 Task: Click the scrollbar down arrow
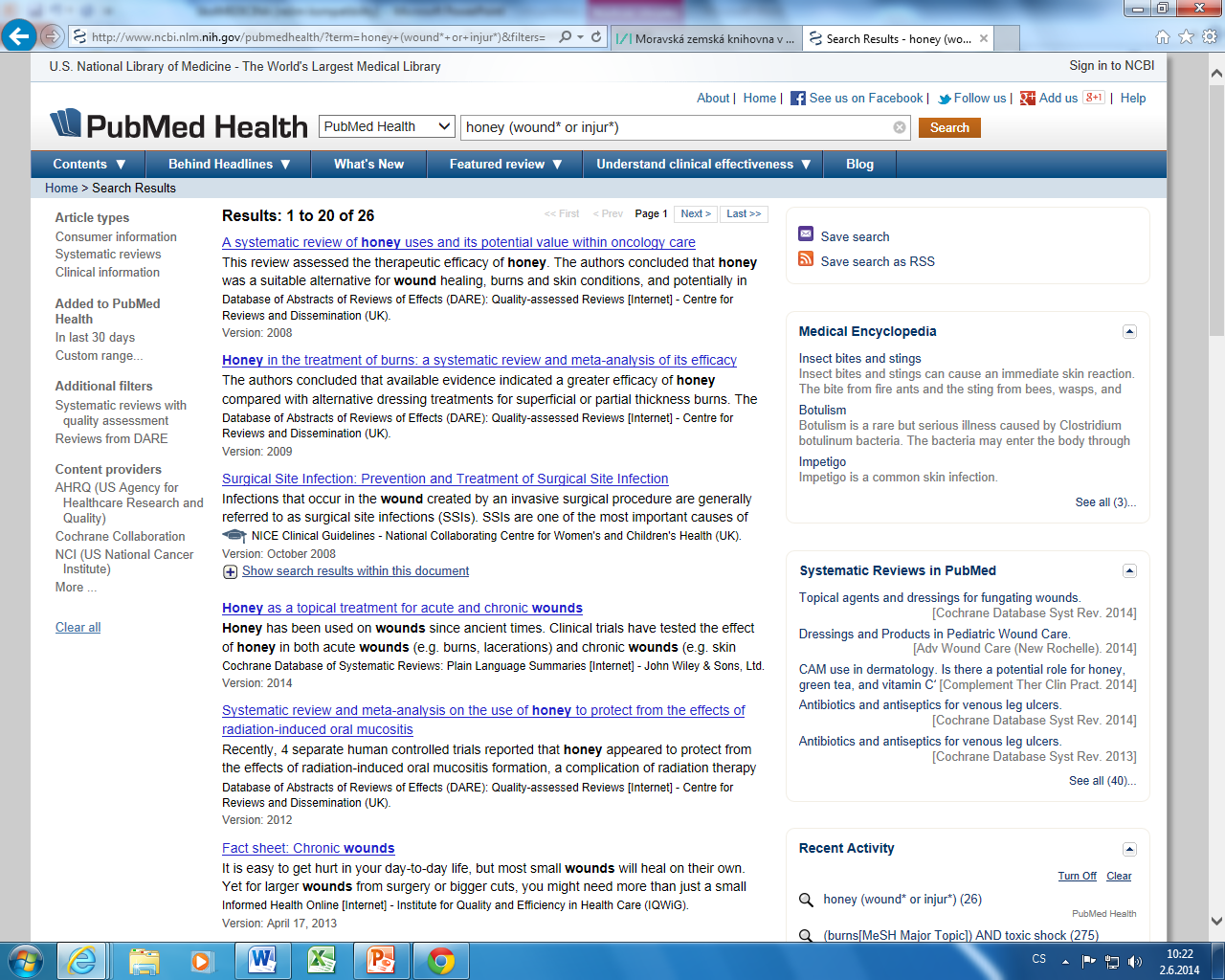point(1216,922)
